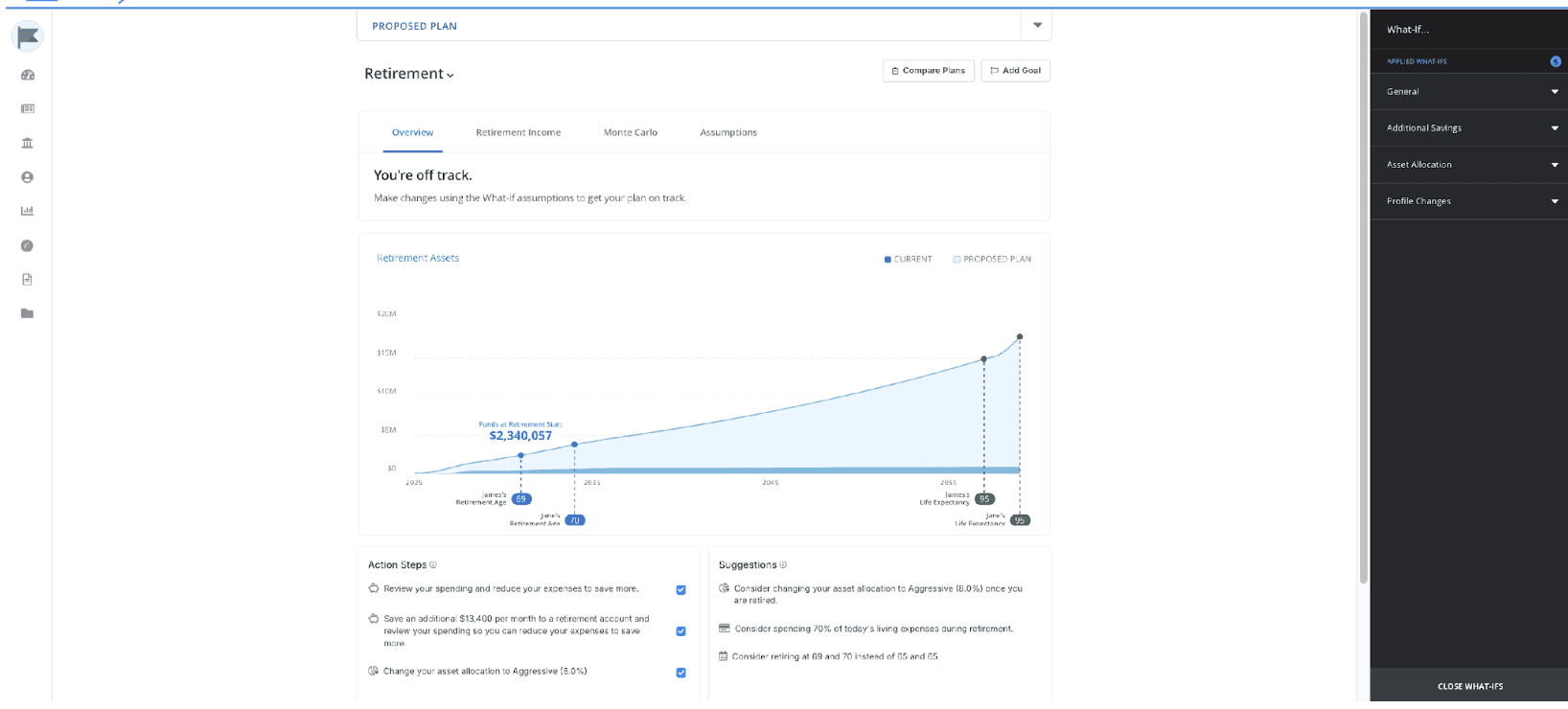Click the $2,340,057 funds at retirement value

(x=520, y=436)
